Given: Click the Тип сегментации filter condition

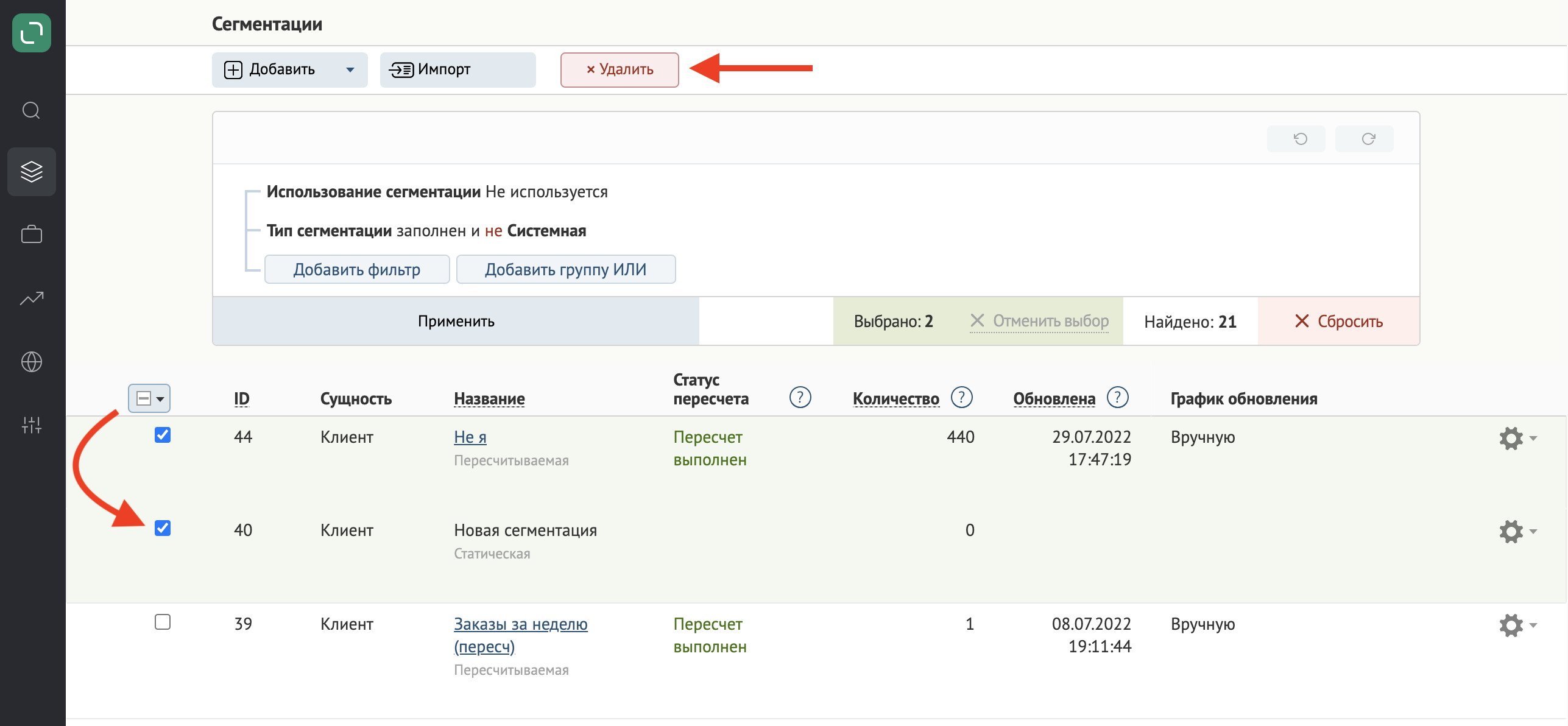Looking at the screenshot, I should pos(426,231).
